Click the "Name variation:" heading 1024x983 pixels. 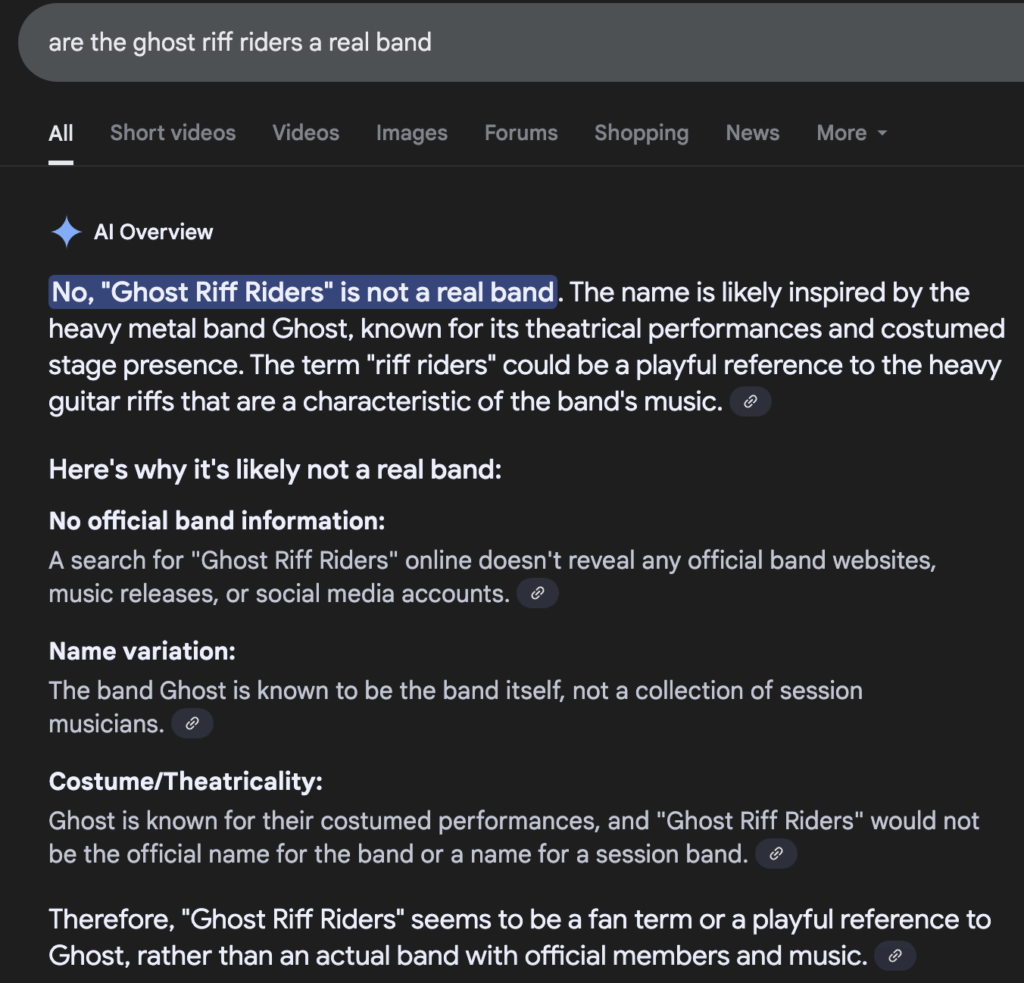[x=142, y=652]
